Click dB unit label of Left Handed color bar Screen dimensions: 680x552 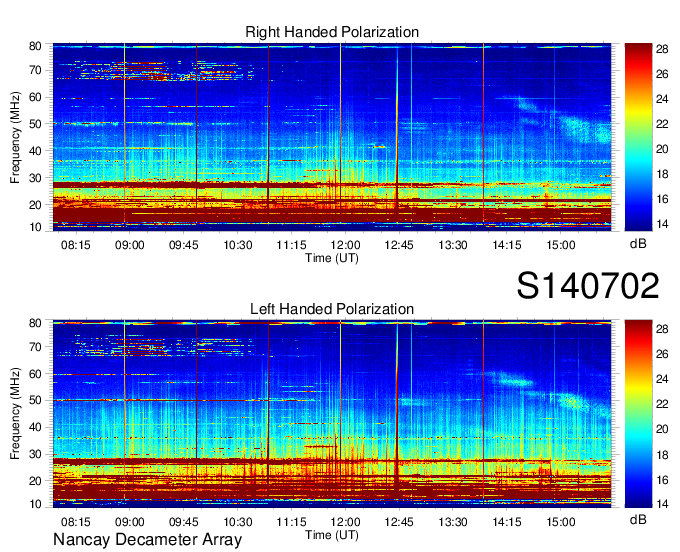(638, 519)
